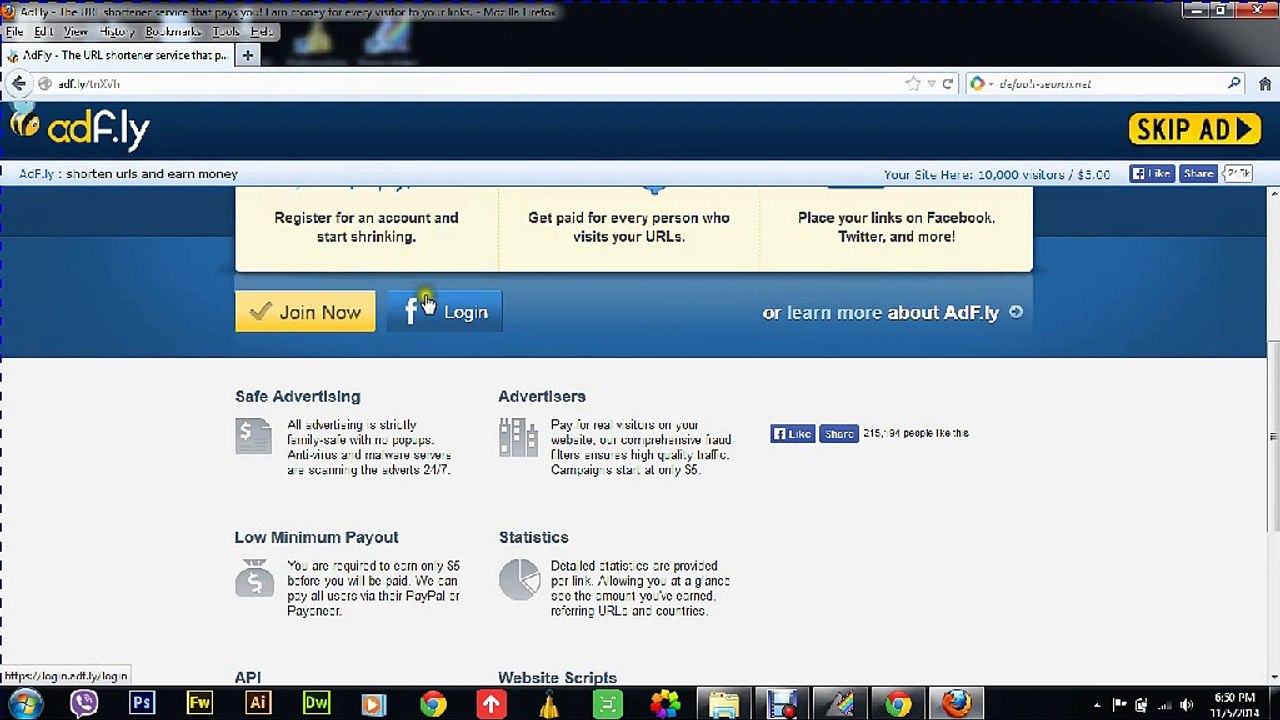Click the Statistics heading

pyautogui.click(x=534, y=538)
